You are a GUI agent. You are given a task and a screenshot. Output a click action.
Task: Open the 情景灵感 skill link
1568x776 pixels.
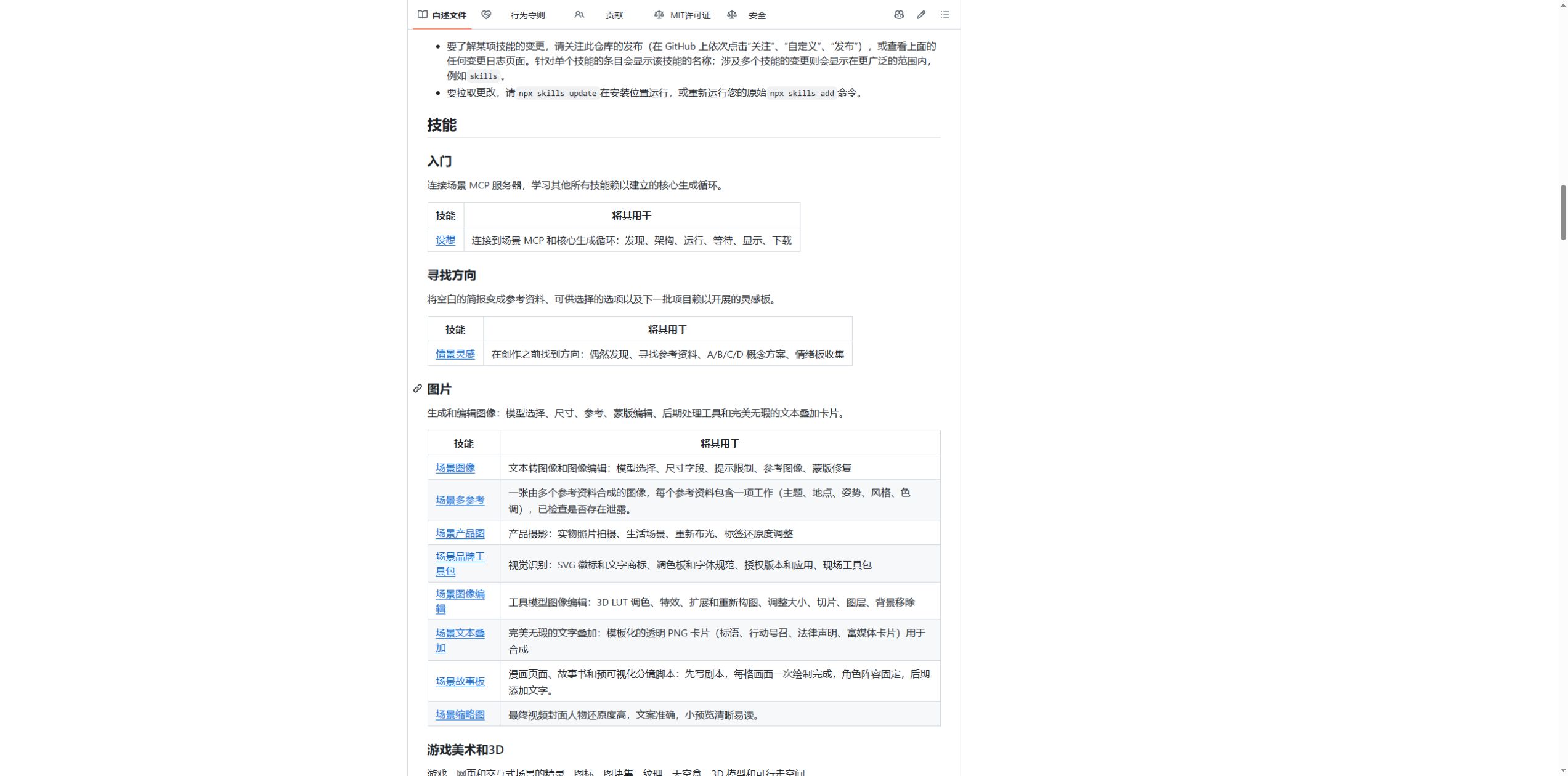point(455,354)
